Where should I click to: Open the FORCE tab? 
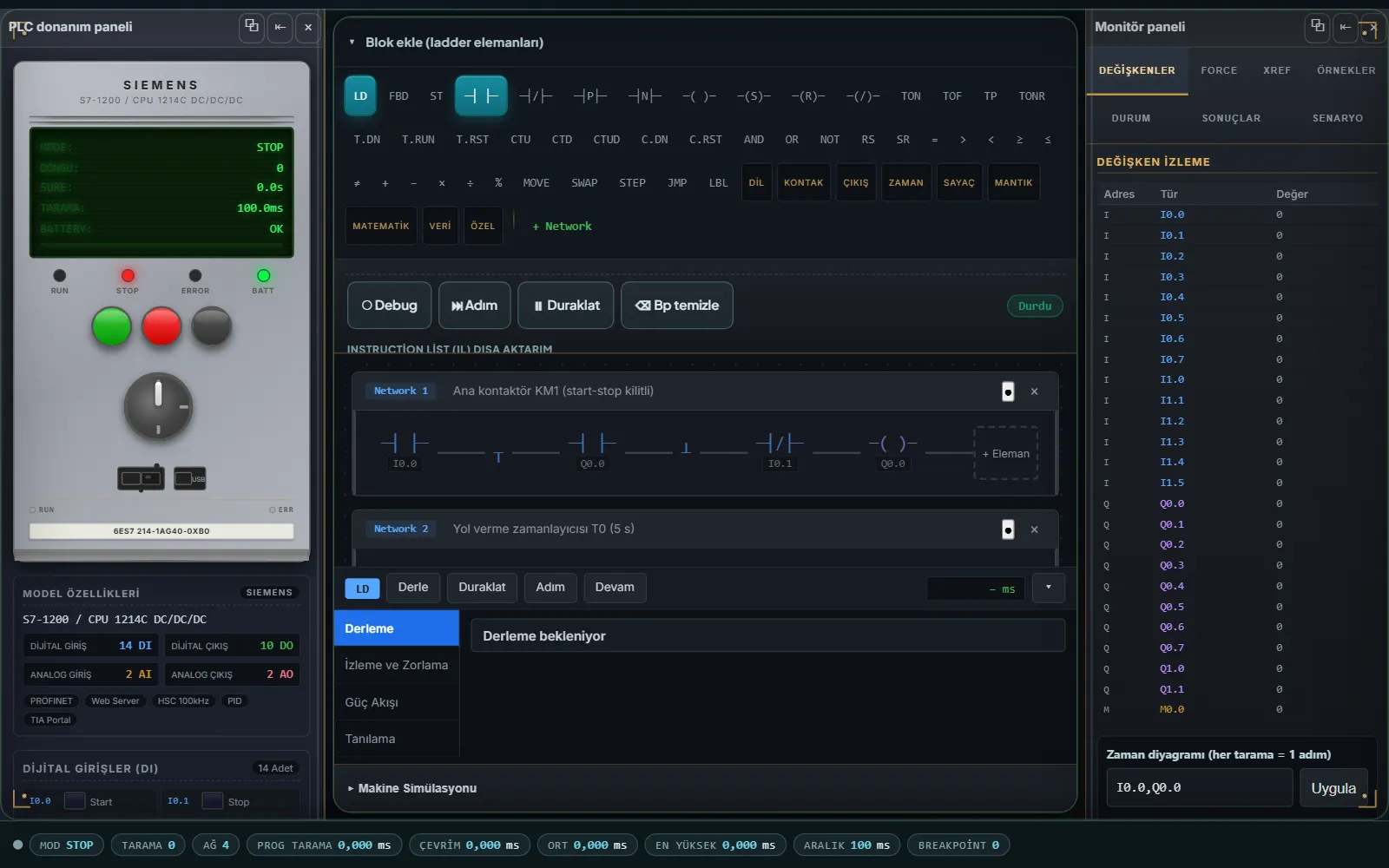tap(1219, 70)
